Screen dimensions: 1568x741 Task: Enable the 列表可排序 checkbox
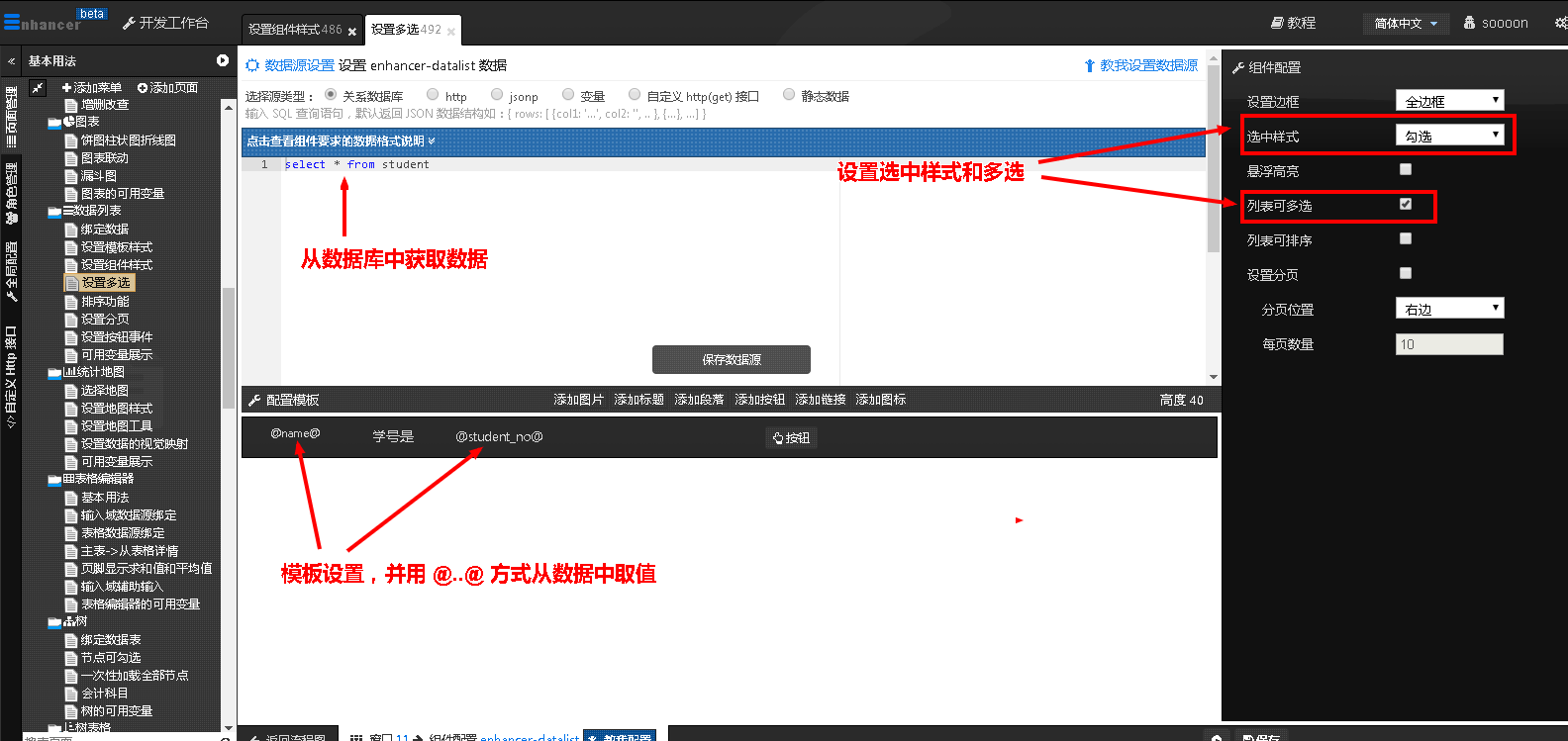[1406, 238]
